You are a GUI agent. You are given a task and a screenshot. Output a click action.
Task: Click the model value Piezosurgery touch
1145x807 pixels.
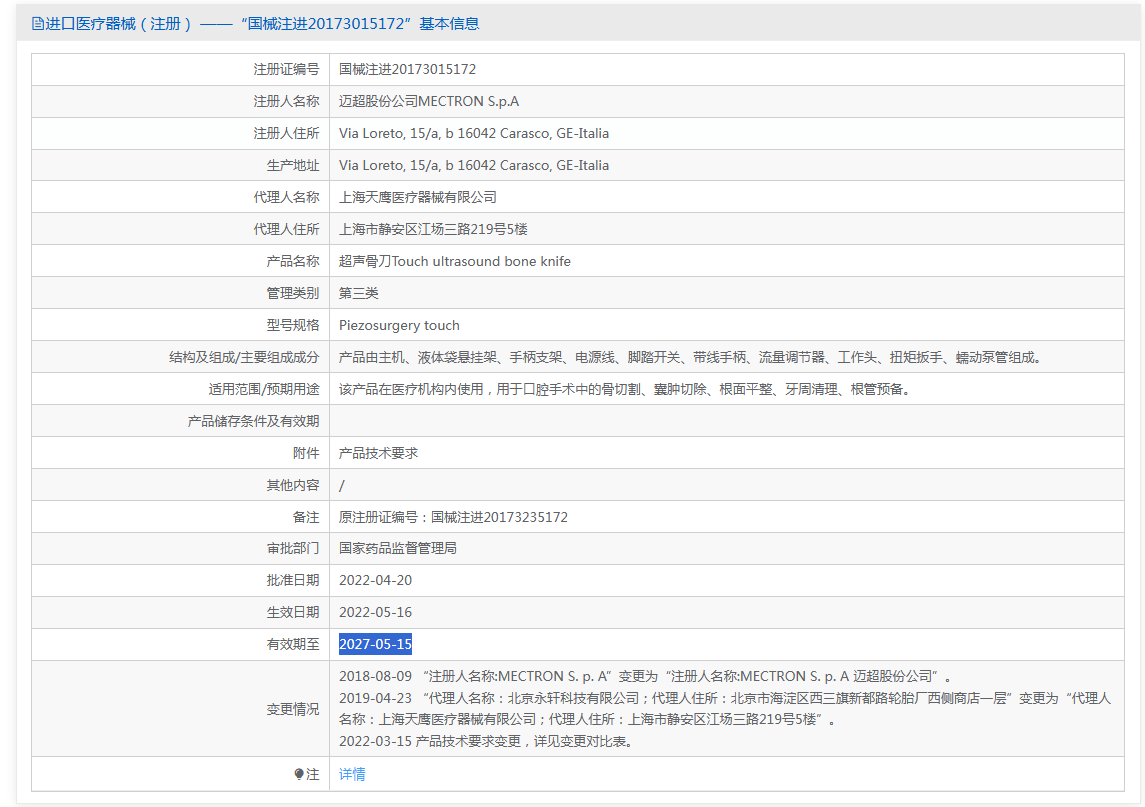pyautogui.click(x=399, y=325)
